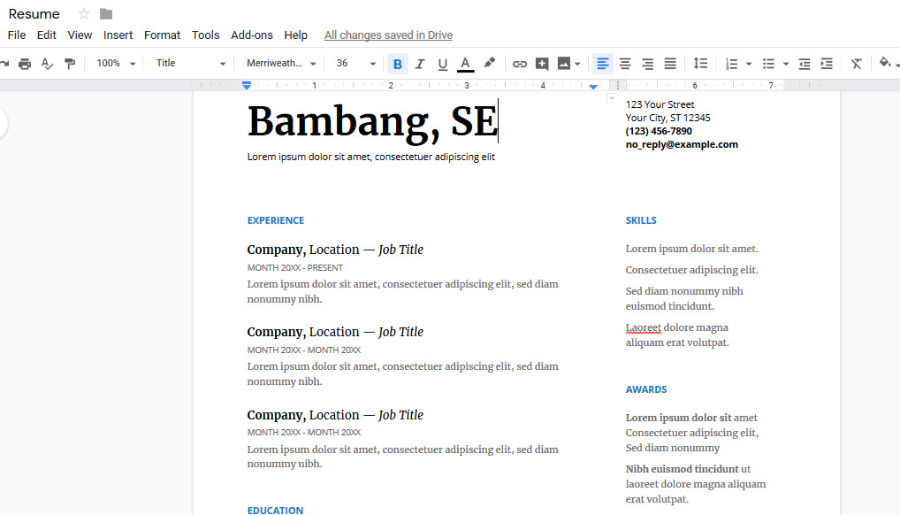Click the left indent marker on ruler

click(x=246, y=85)
